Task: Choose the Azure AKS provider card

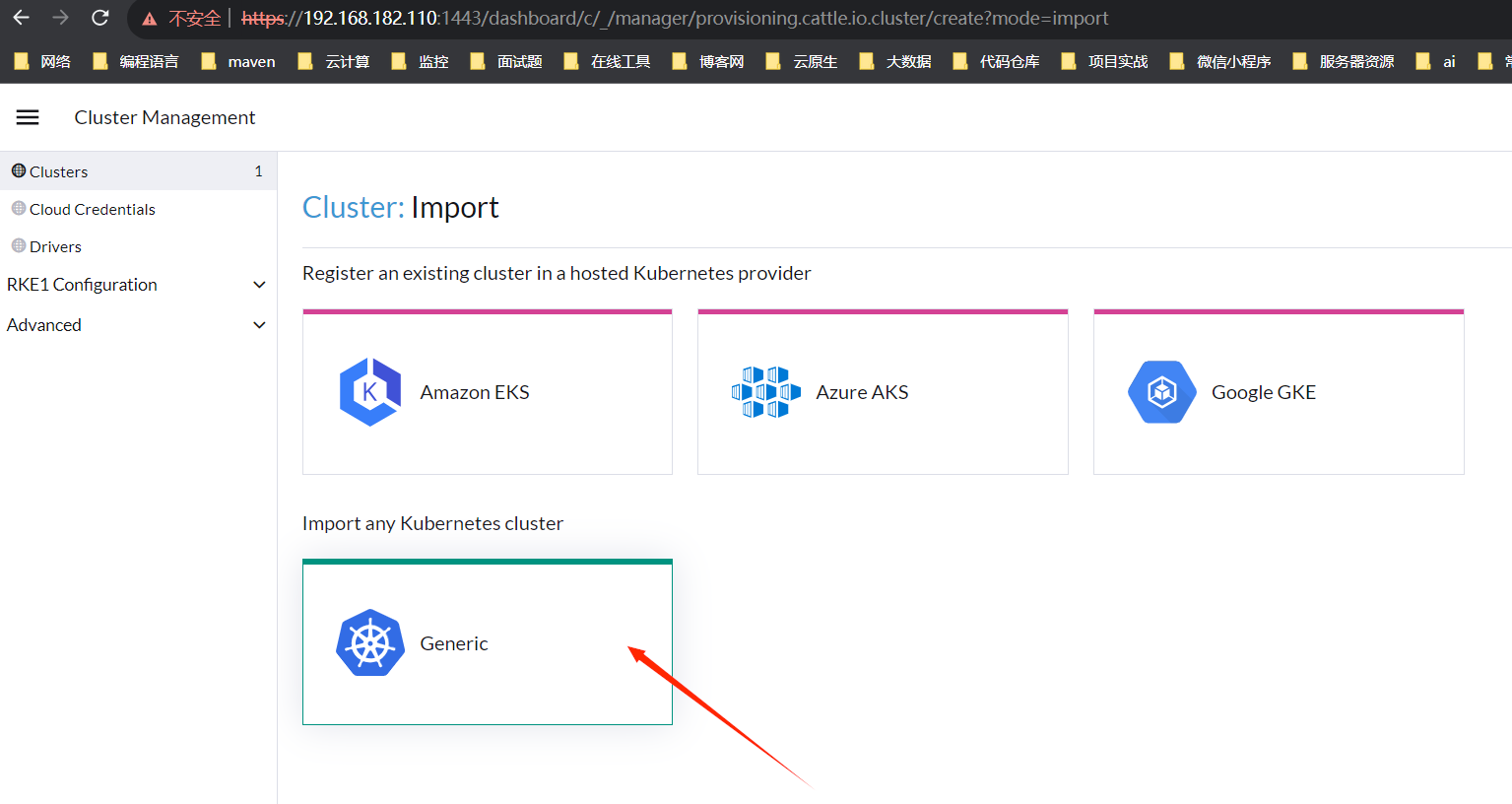Action: (x=883, y=392)
